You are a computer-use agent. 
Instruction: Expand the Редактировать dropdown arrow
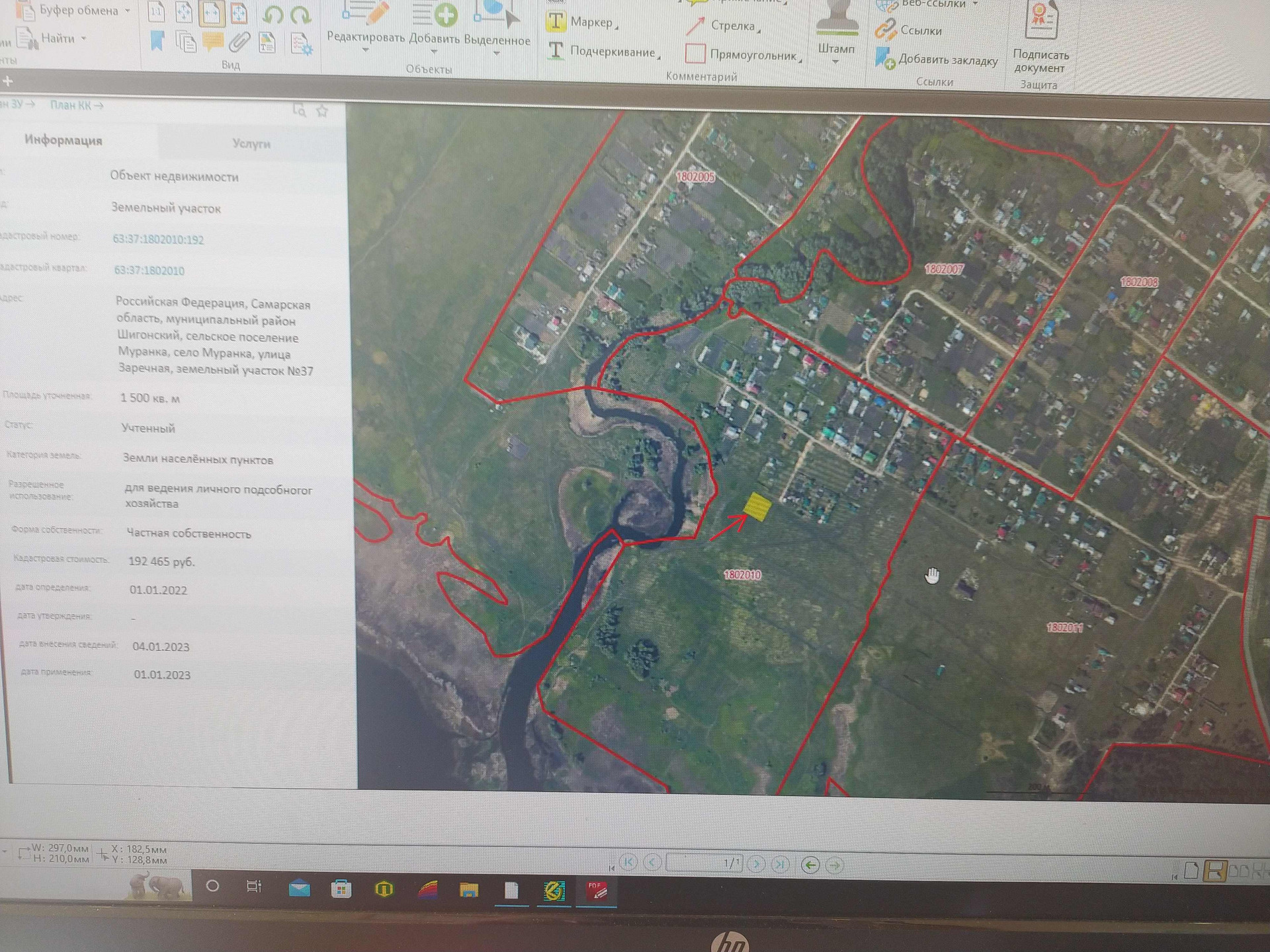pos(365,51)
